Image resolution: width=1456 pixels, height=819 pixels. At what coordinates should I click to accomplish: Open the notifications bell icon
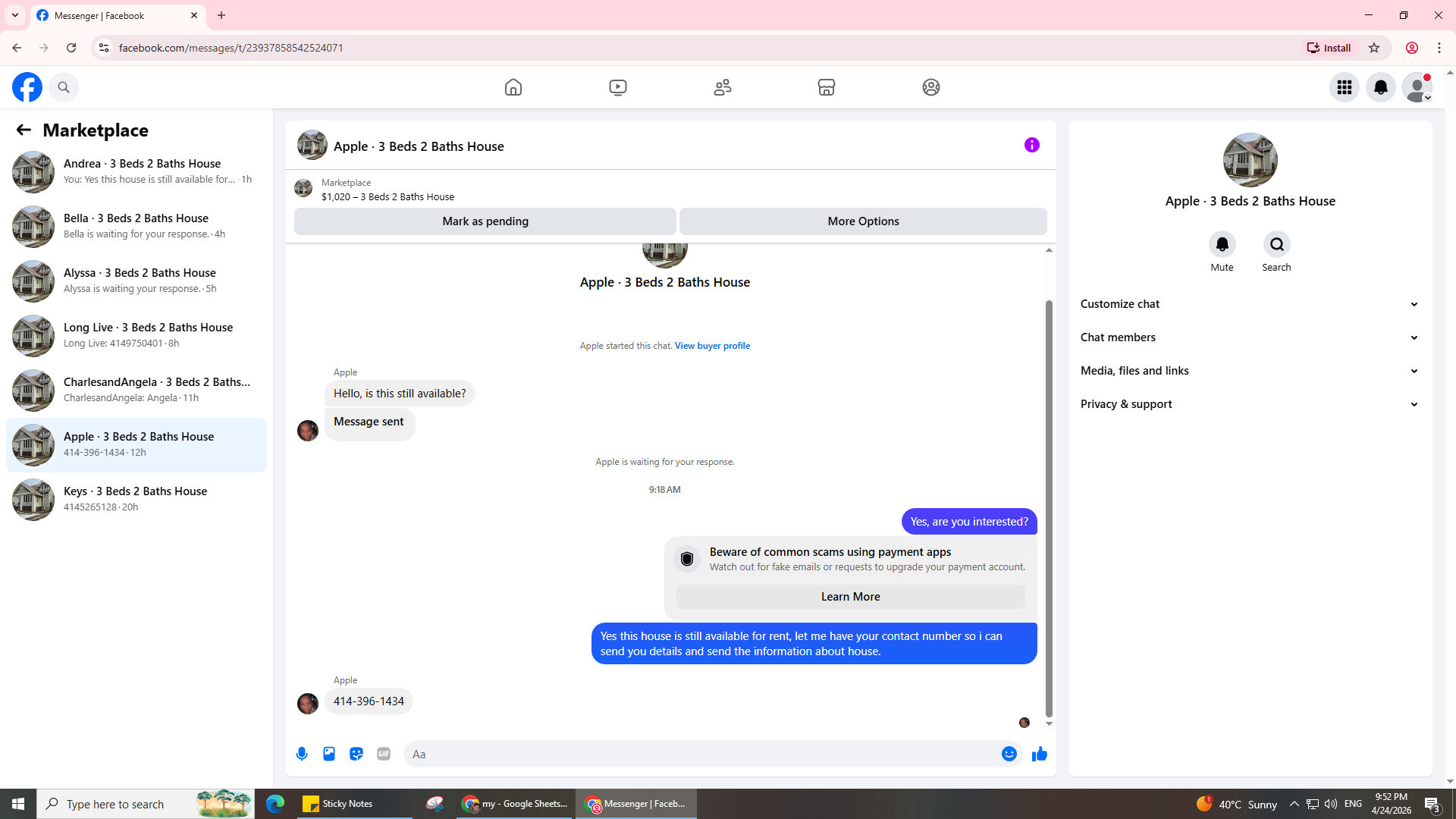coord(1381,87)
